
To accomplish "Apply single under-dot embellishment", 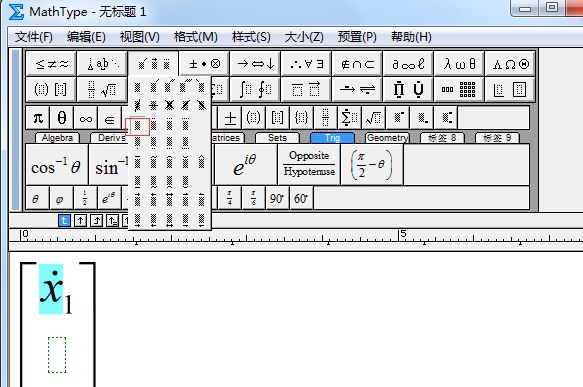I will point(138,142).
